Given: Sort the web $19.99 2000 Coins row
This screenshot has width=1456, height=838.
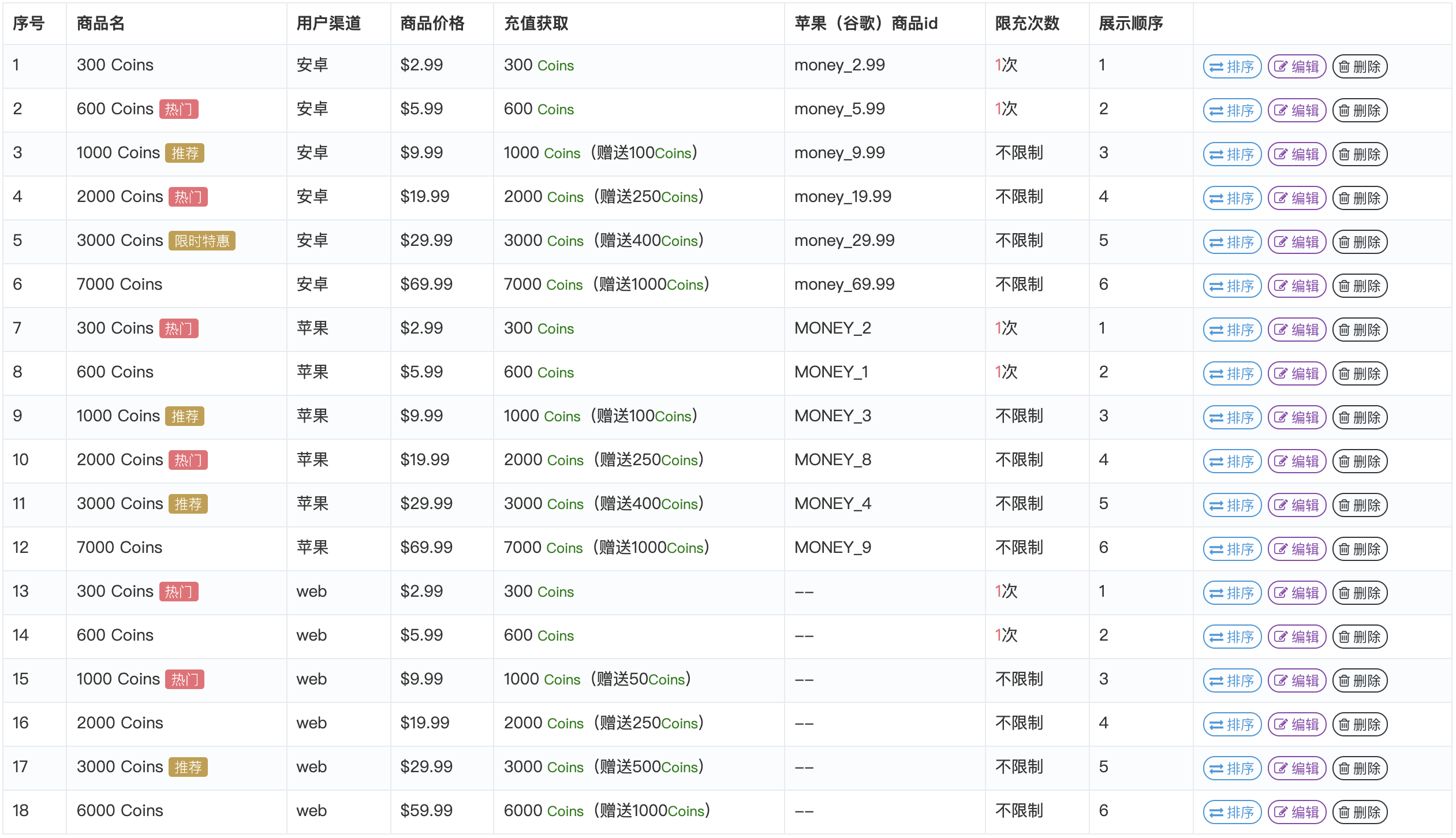Looking at the screenshot, I should tap(1231, 724).
